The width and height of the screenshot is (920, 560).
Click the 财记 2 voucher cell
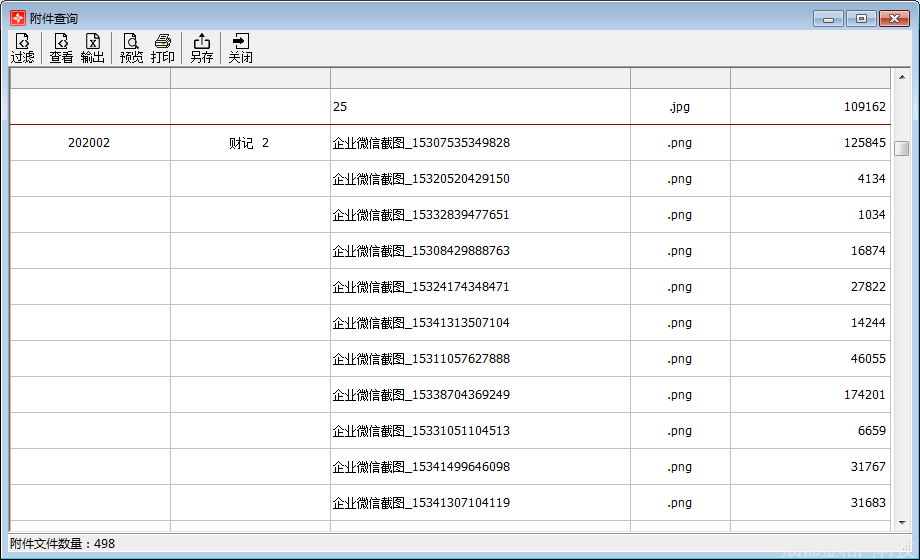click(x=249, y=143)
